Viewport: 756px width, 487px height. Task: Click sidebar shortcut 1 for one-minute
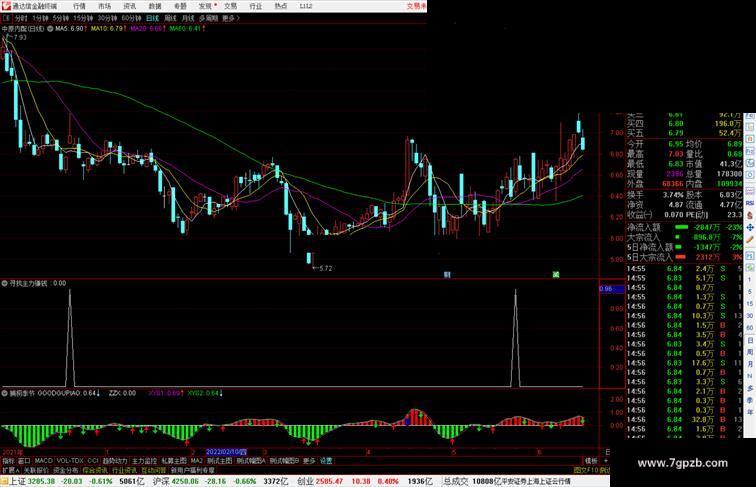750,280
